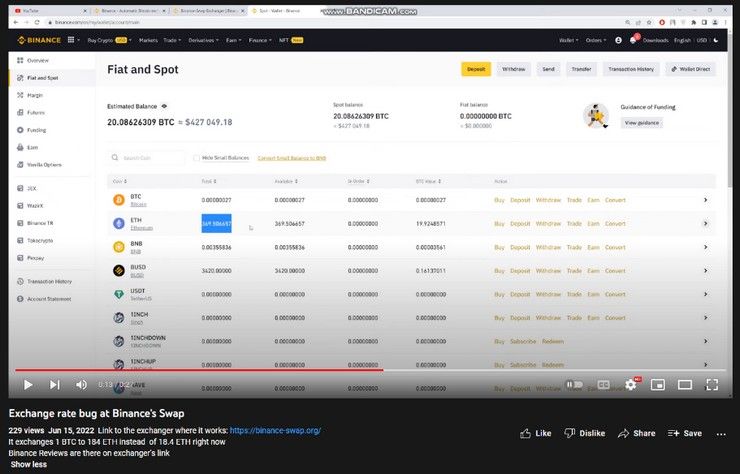Enable miniplayer mode
Screen dimensions: 740x474
(x=657, y=385)
